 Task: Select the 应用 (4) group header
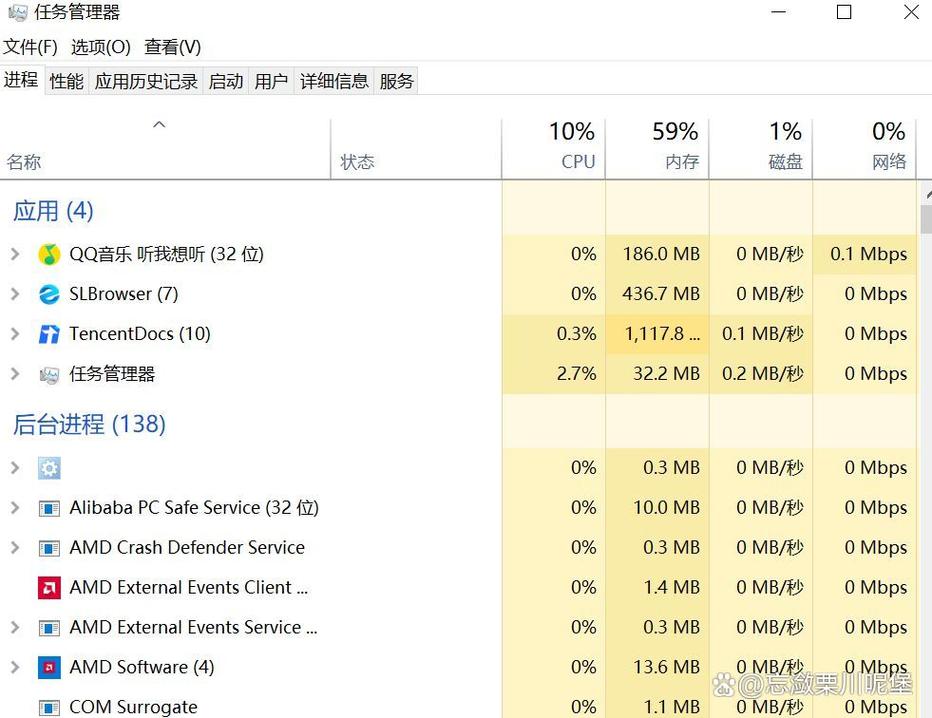(x=53, y=211)
